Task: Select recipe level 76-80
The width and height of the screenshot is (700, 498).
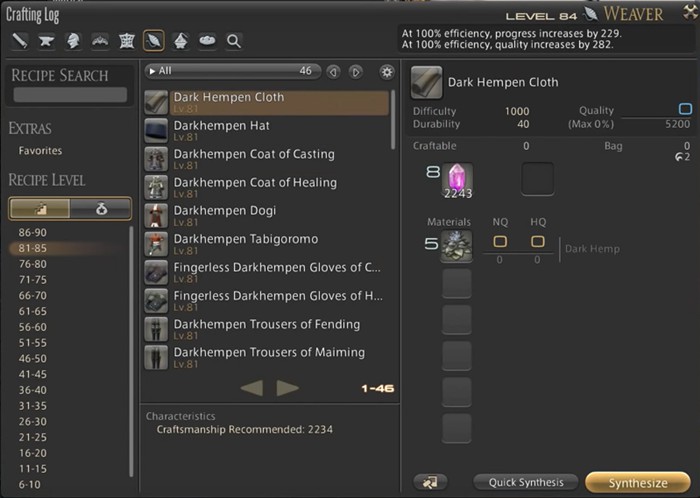Action: [33, 264]
